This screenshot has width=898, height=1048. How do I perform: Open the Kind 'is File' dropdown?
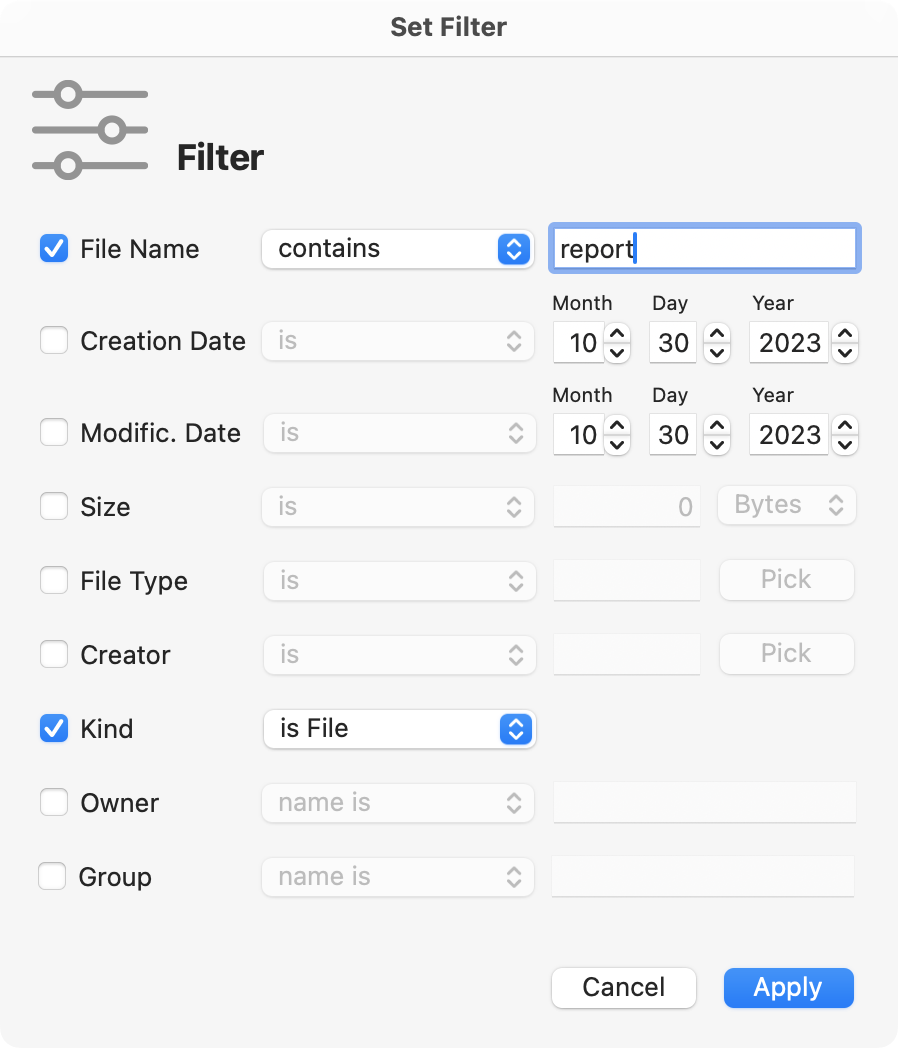400,729
